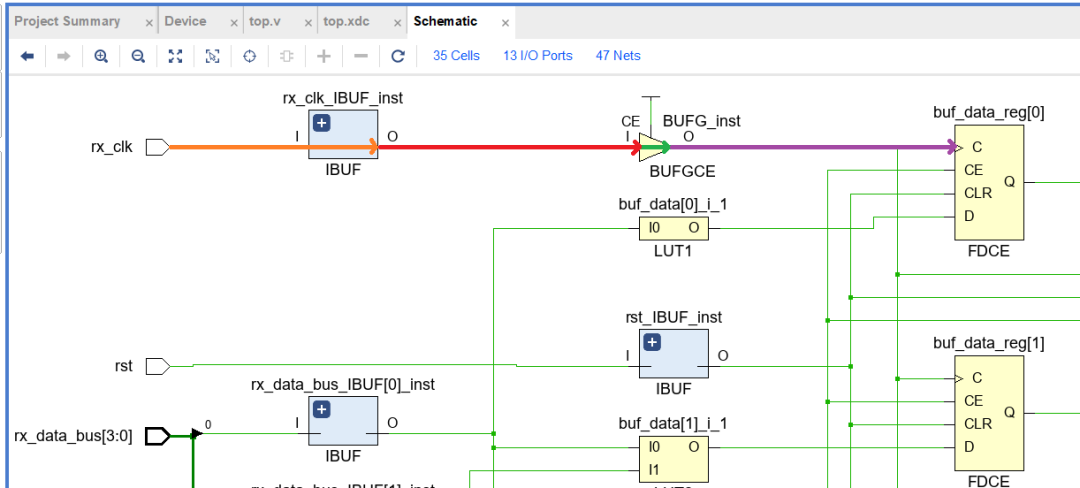Select the red clock net segment
Viewport: 1080px width, 488px height.
point(510,147)
